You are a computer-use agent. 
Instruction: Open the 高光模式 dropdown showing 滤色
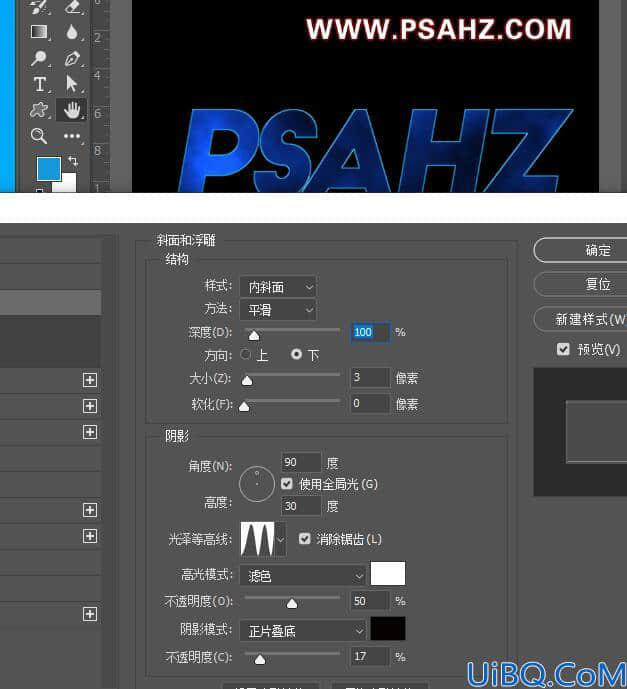[303, 575]
